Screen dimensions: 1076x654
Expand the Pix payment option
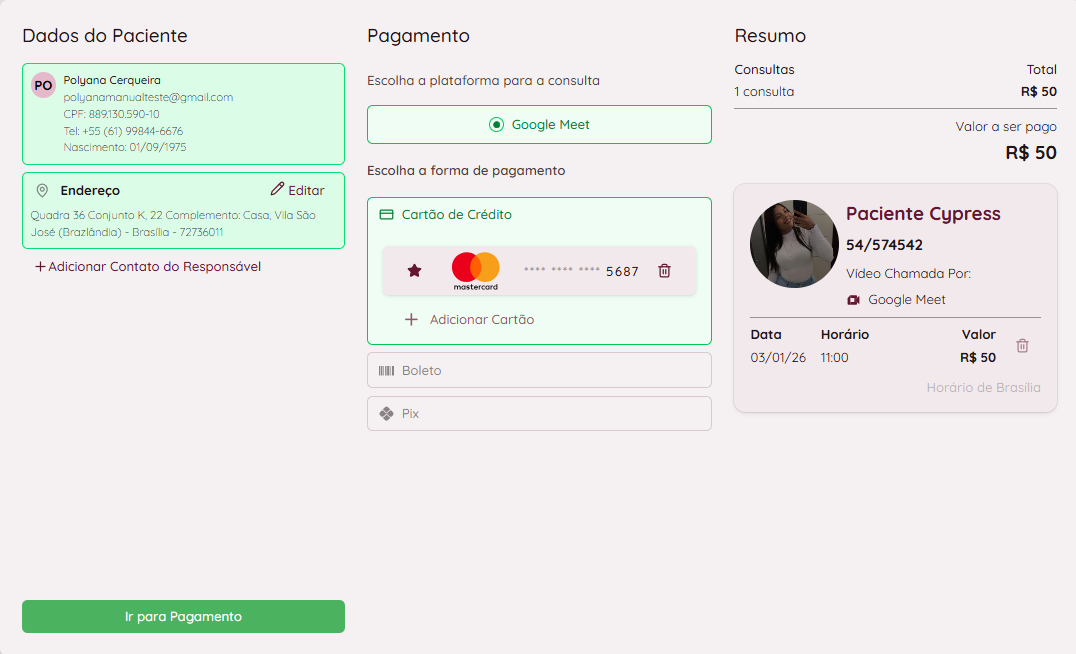[539, 413]
